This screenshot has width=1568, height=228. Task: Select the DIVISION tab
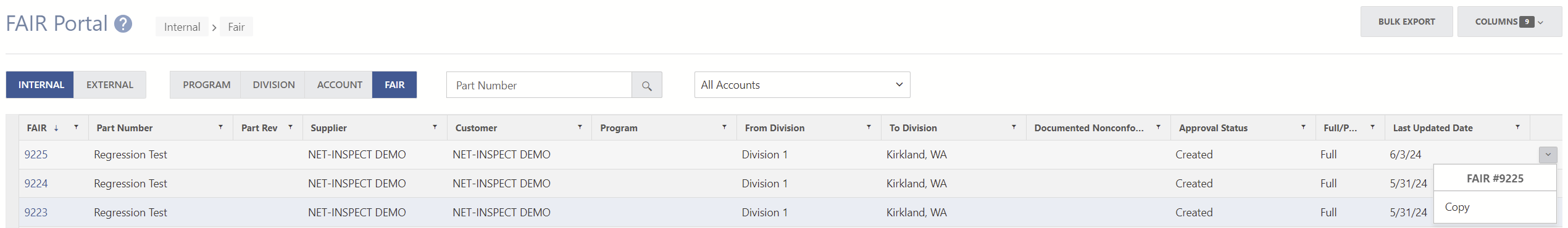pyautogui.click(x=273, y=85)
